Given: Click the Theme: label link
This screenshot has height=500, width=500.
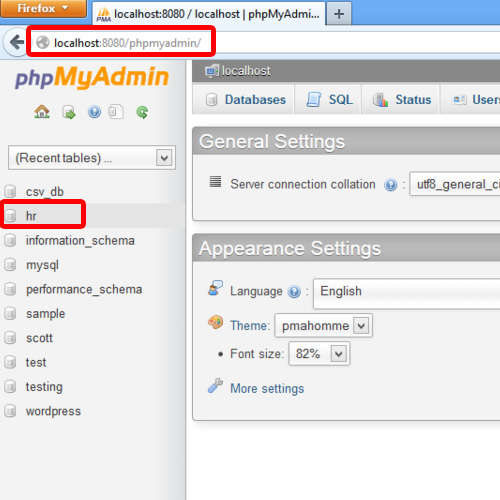Looking at the screenshot, I should (x=250, y=325).
